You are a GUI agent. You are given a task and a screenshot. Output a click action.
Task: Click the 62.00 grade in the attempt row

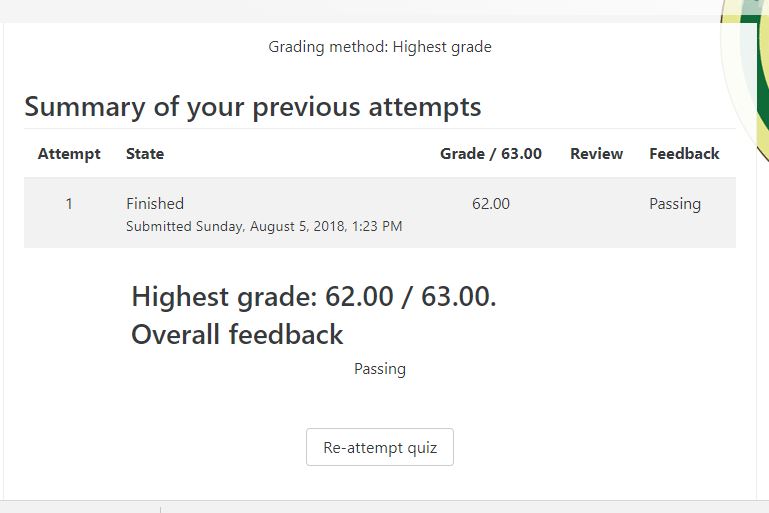[491, 204]
